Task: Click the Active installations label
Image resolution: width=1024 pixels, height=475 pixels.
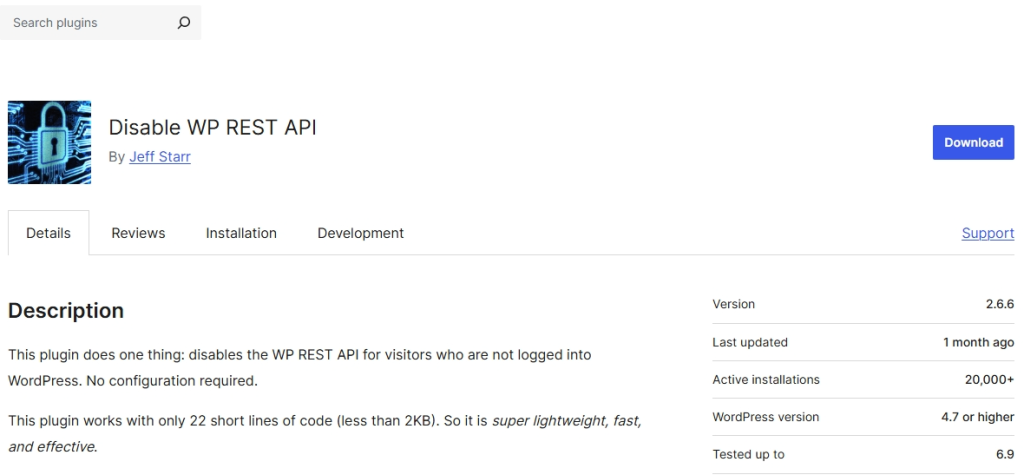Action: (766, 380)
